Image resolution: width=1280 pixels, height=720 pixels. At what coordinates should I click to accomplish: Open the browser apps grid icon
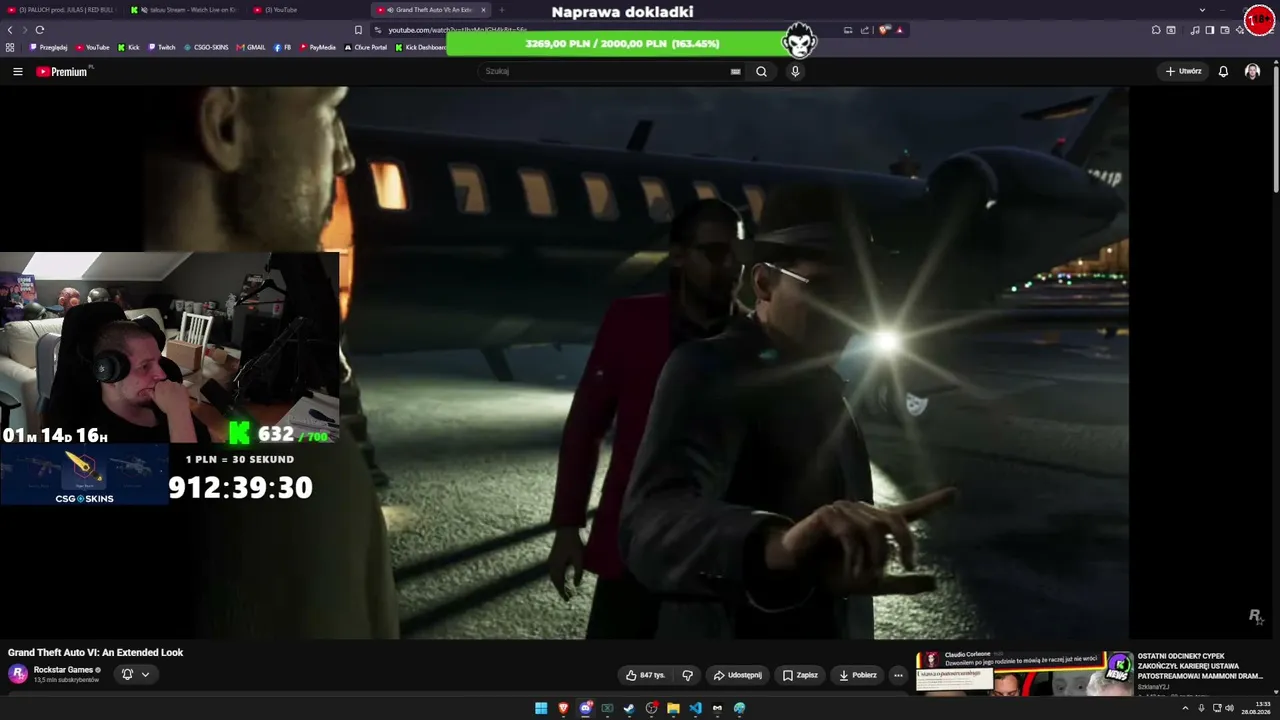click(x=10, y=47)
